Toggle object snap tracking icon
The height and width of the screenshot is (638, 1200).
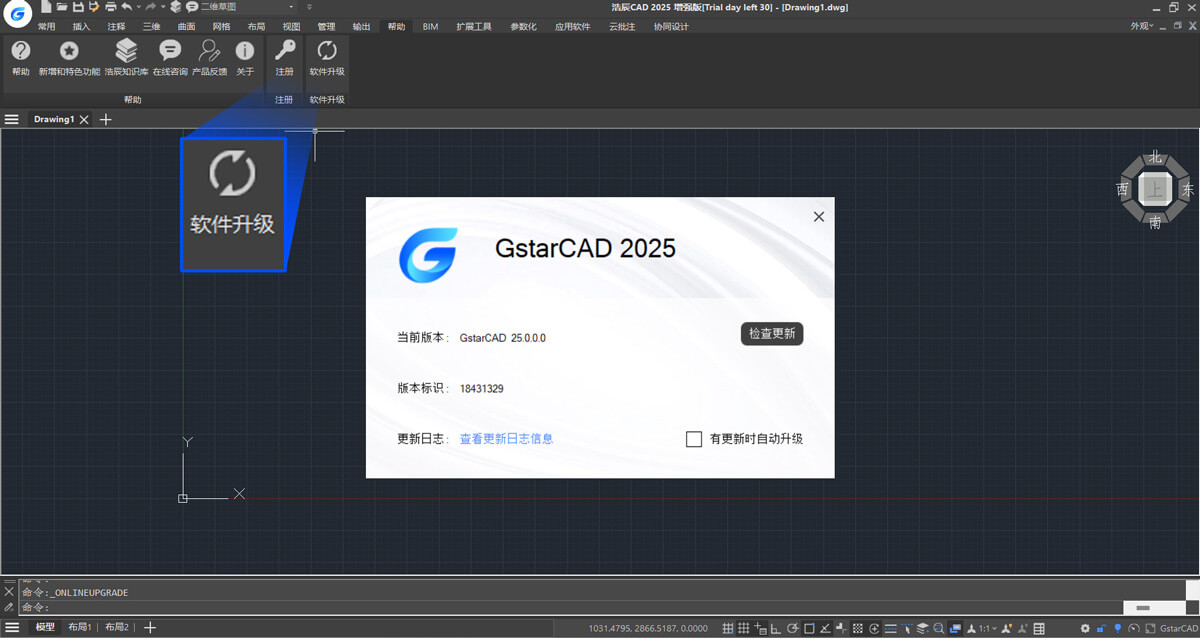click(824, 628)
